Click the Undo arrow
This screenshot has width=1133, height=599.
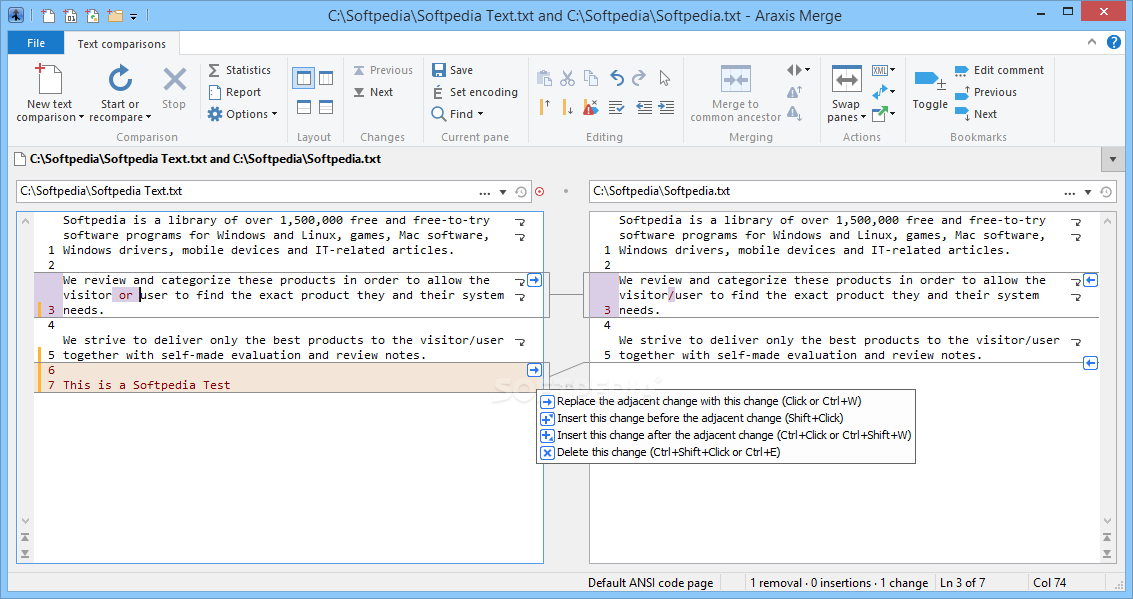point(616,78)
